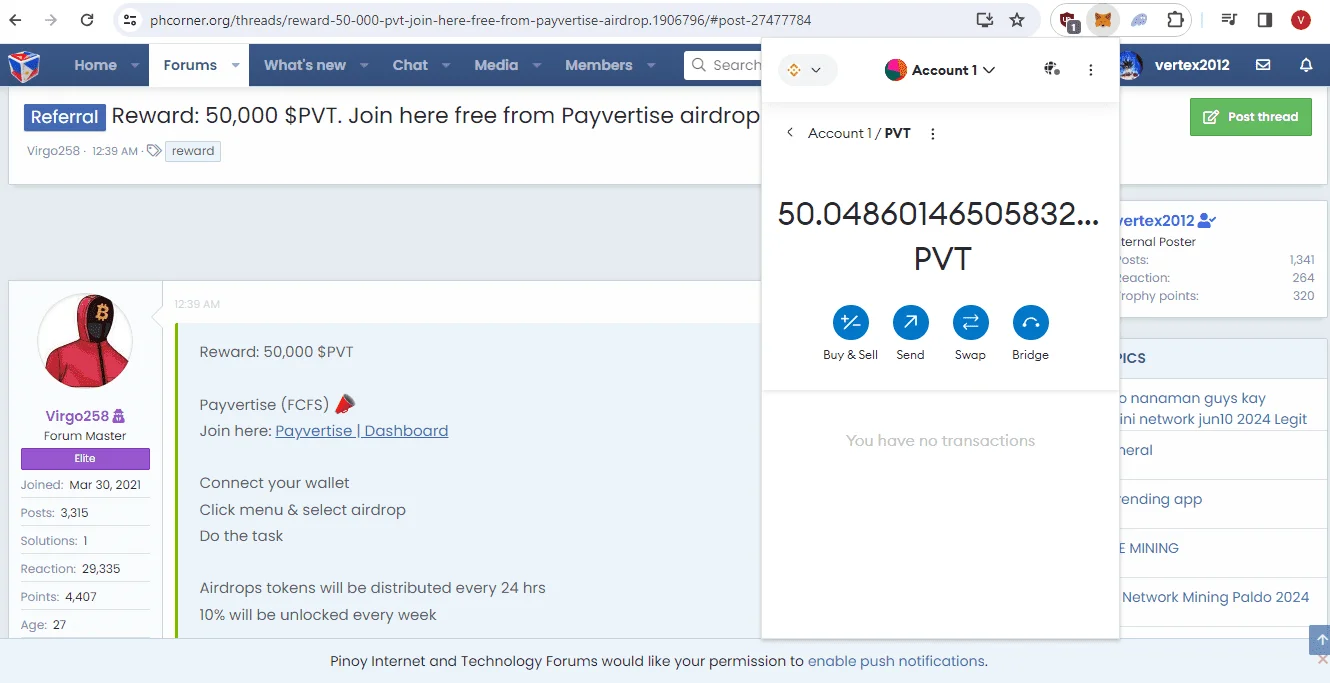The height and width of the screenshot is (683, 1330).
Task: Go forward in browser history
Action: 52,20
